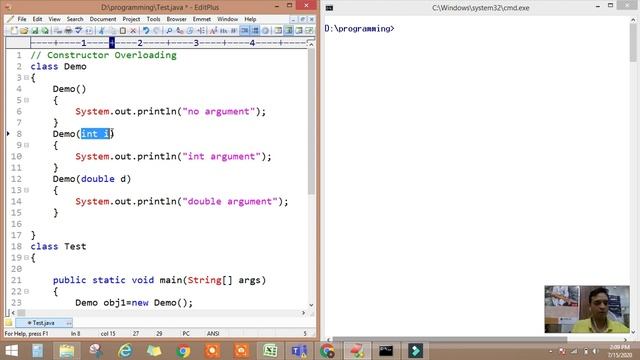This screenshot has height=360, width=640.
Task: Click the cmd window horizontal scrollbar
Action: click(449, 340)
